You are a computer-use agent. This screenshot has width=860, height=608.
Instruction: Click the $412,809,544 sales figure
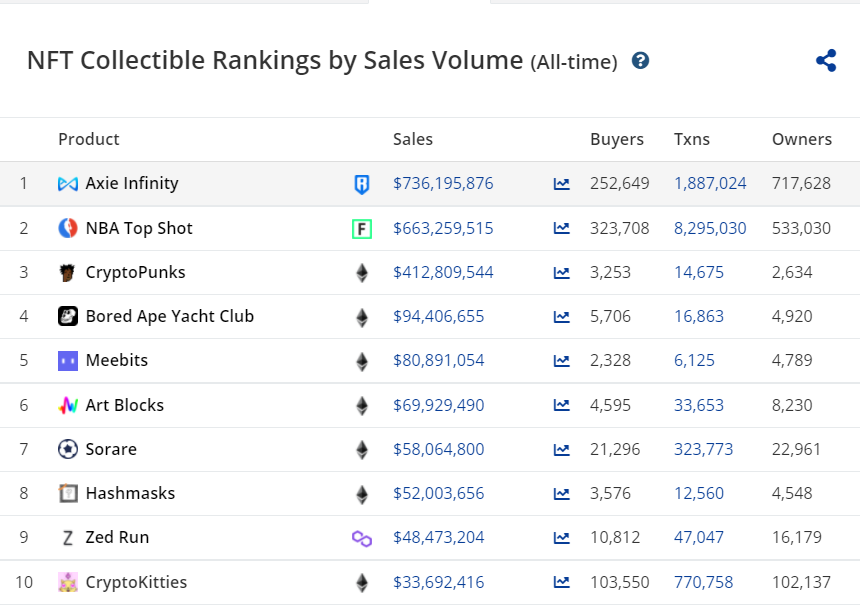point(443,272)
